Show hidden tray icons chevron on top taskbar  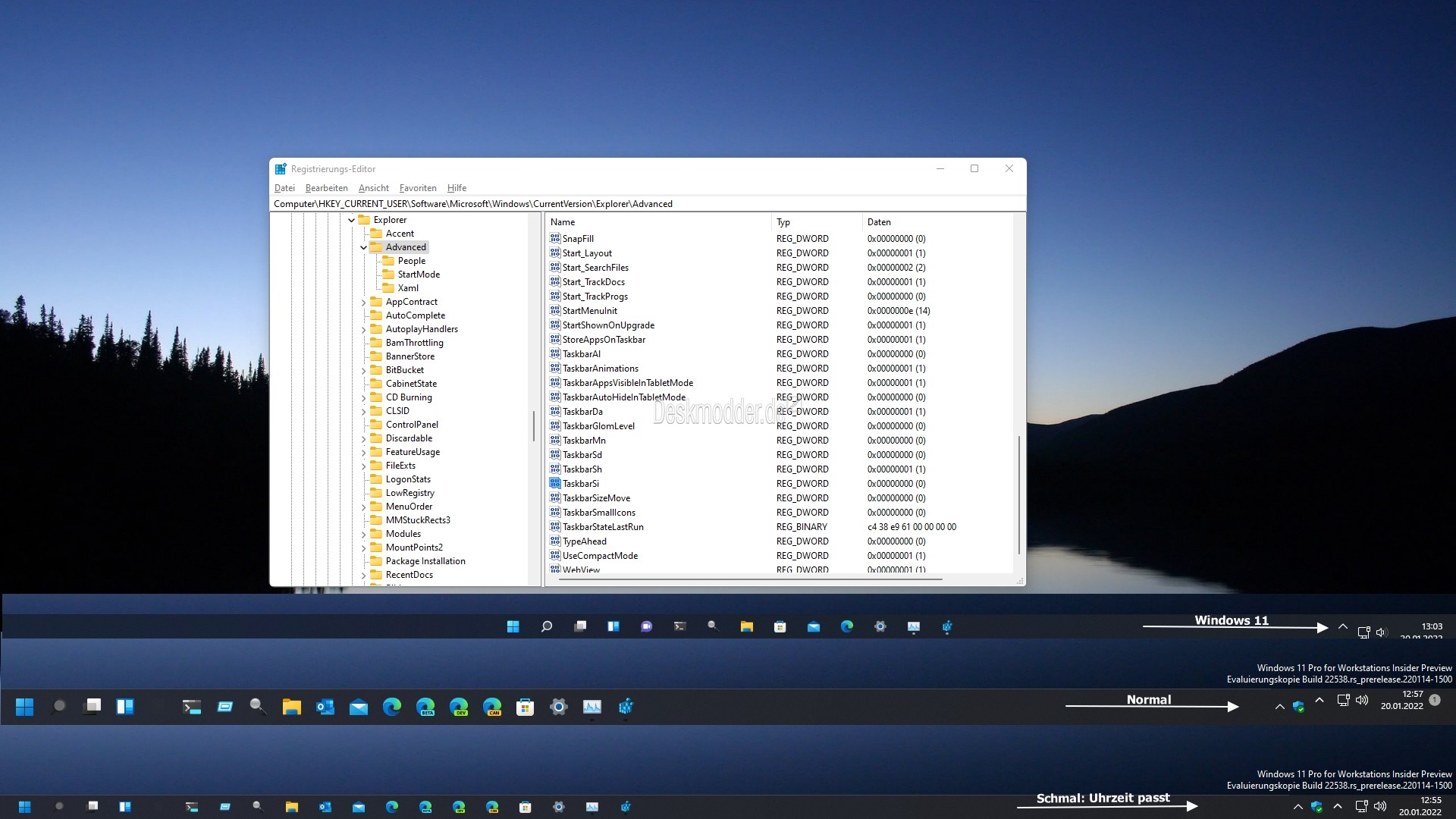point(1343,627)
